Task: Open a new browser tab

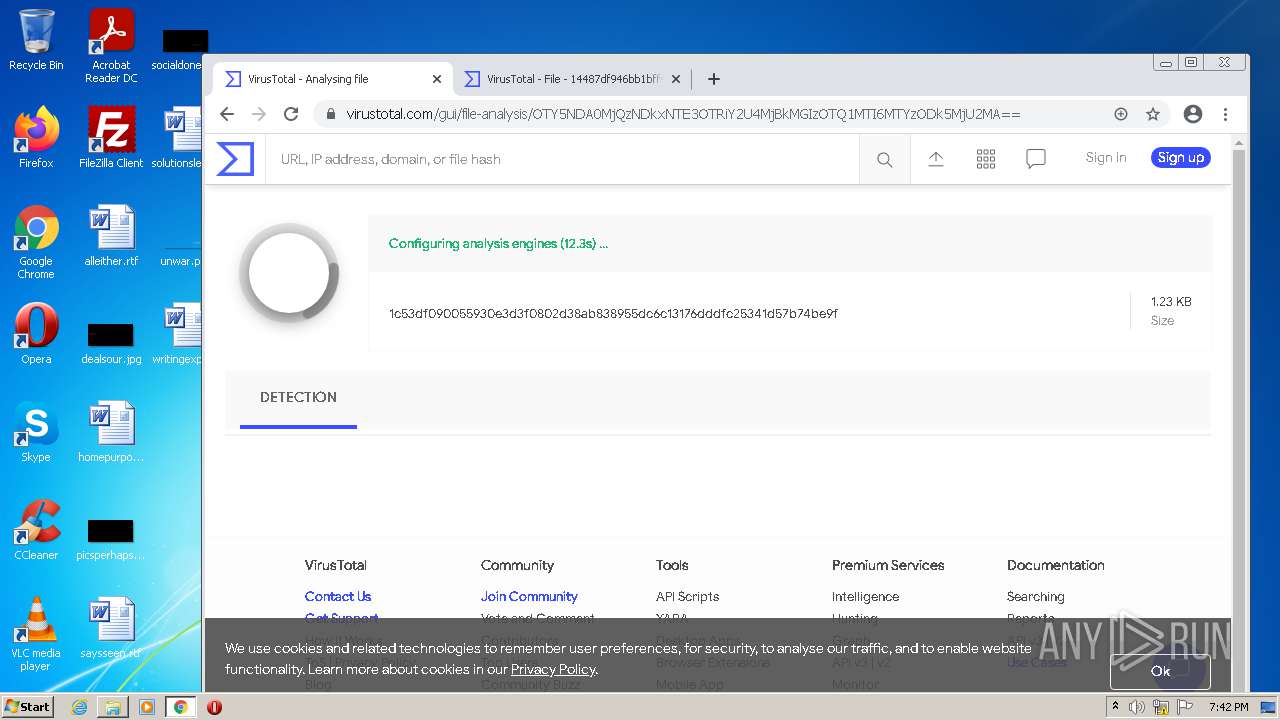Action: [714, 79]
